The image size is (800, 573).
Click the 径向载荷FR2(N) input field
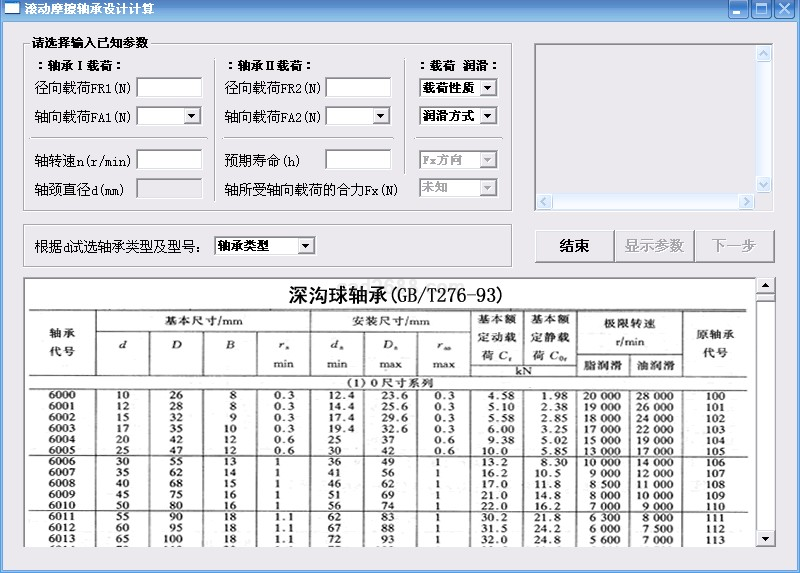click(358, 88)
